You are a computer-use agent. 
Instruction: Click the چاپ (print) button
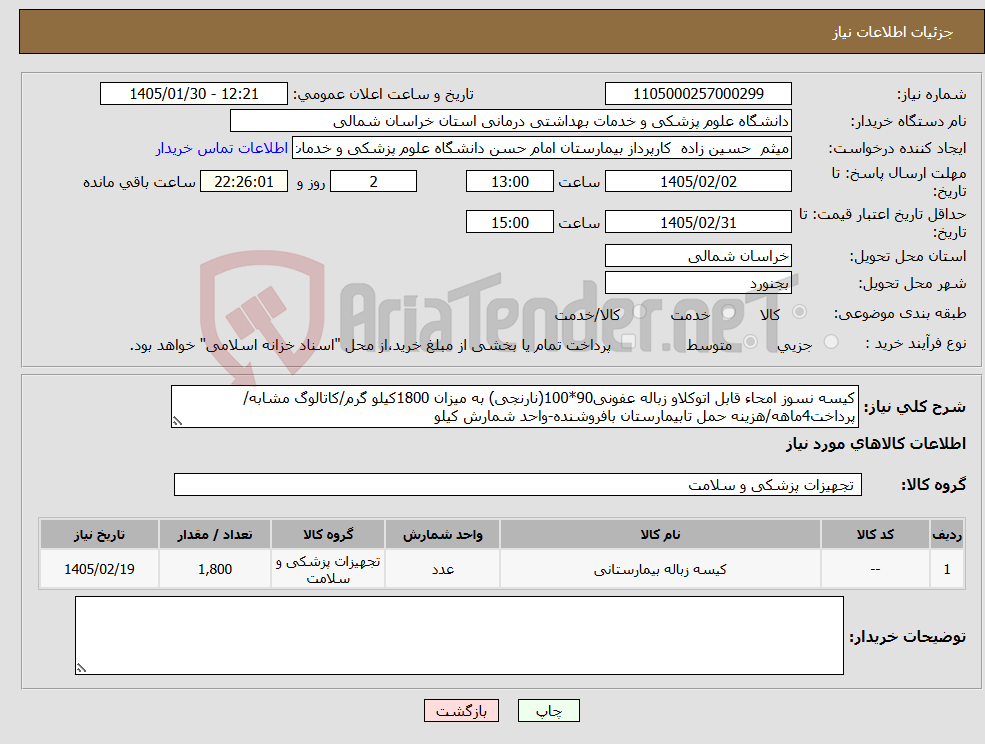[x=548, y=711]
